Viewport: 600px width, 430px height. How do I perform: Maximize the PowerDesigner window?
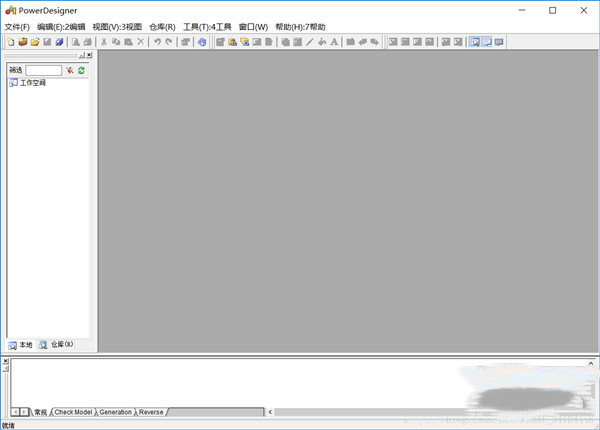point(553,10)
